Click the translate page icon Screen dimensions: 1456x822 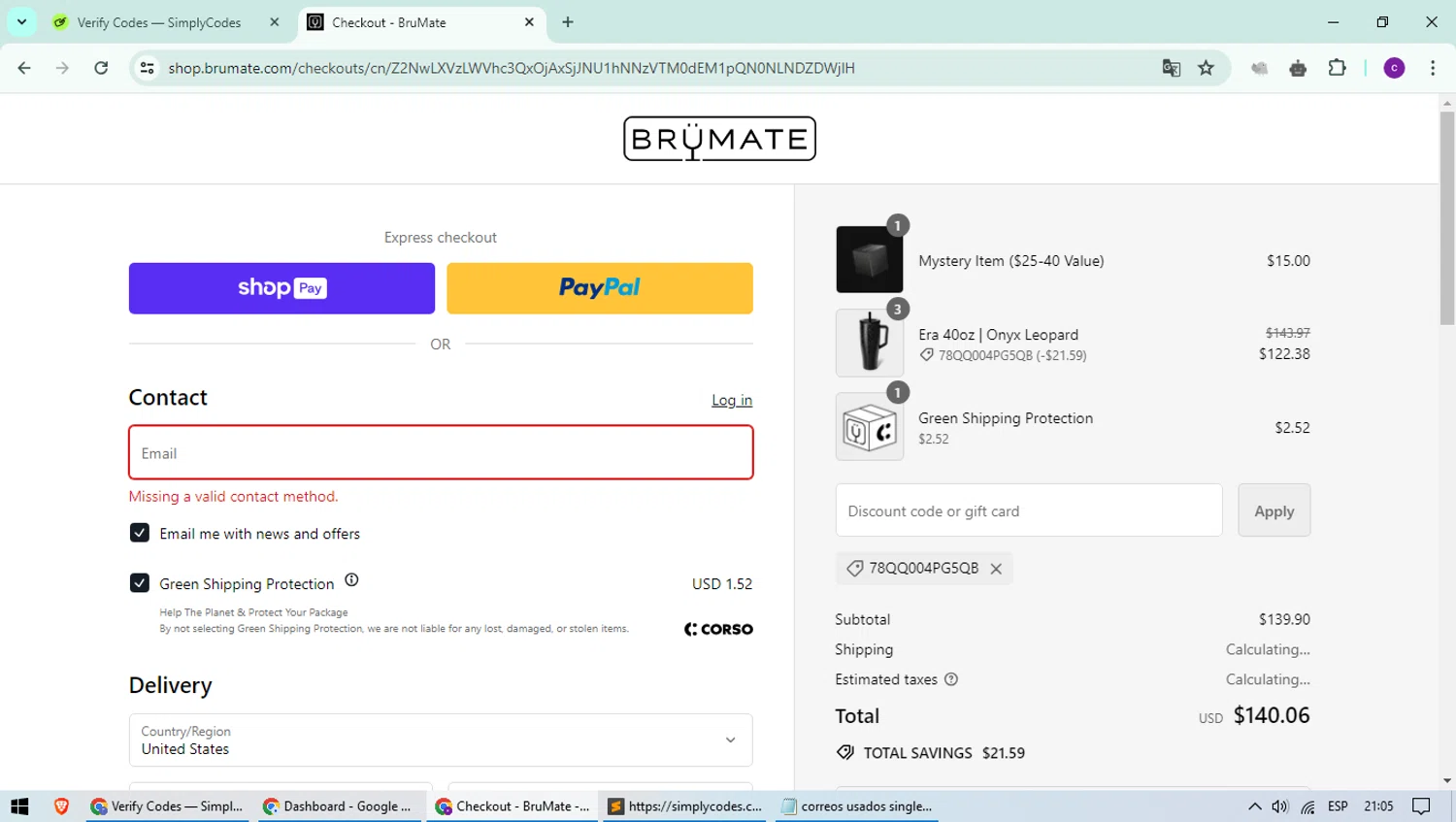pyautogui.click(x=1172, y=68)
